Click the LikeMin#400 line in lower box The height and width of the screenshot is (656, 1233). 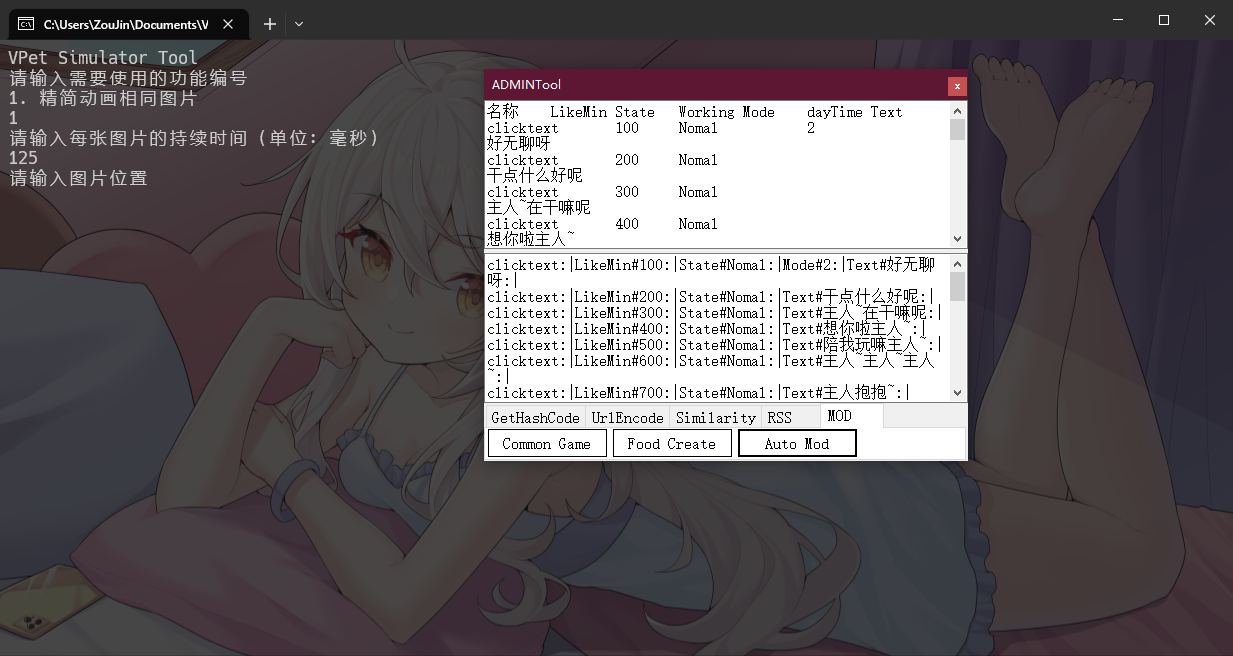point(707,329)
